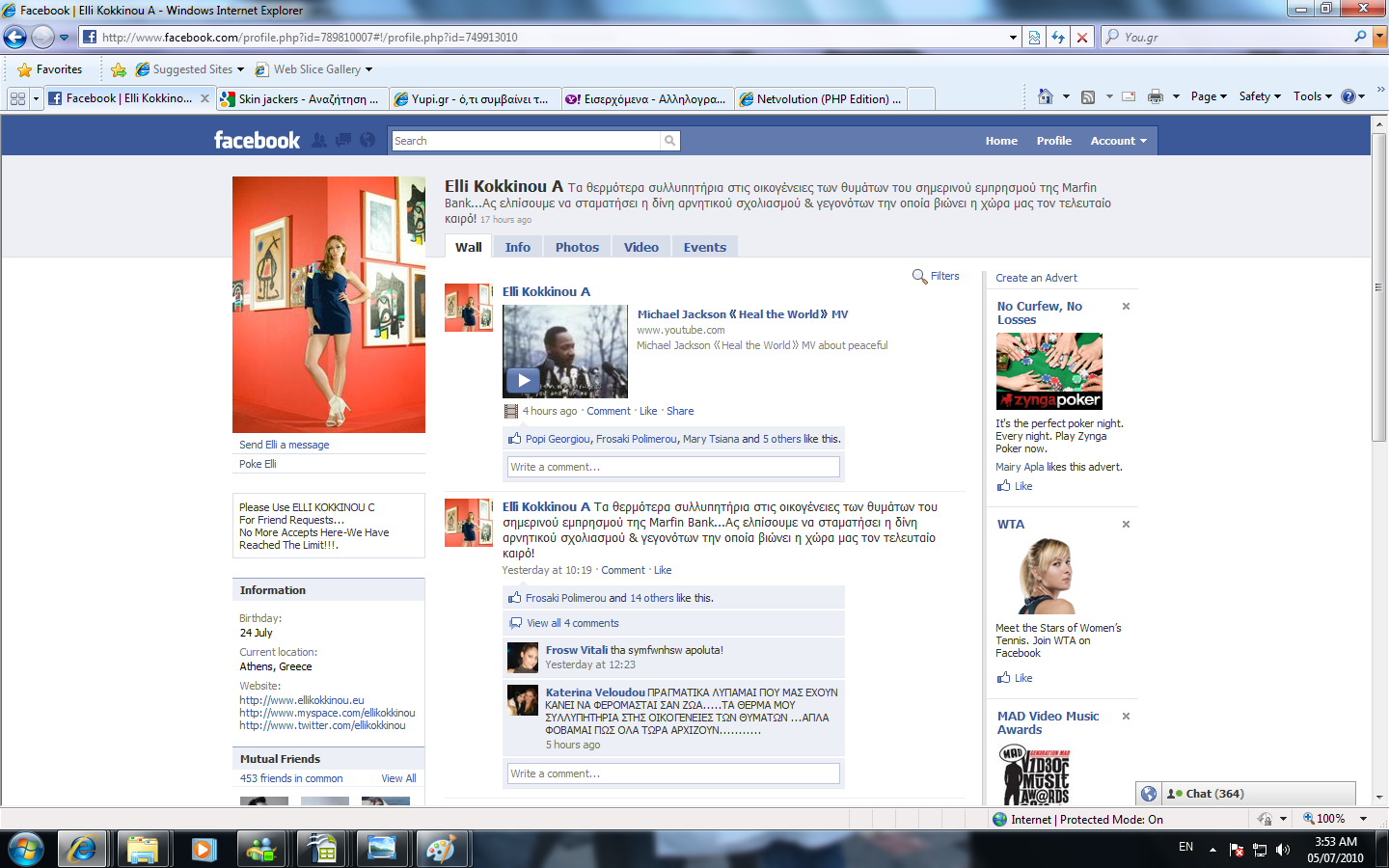Click the Stop loading red X icon
This screenshot has height=868, width=1389.
point(1081,37)
